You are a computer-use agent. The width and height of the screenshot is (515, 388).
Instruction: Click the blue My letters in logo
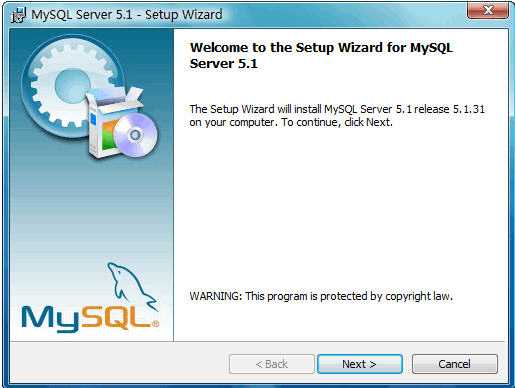51,319
